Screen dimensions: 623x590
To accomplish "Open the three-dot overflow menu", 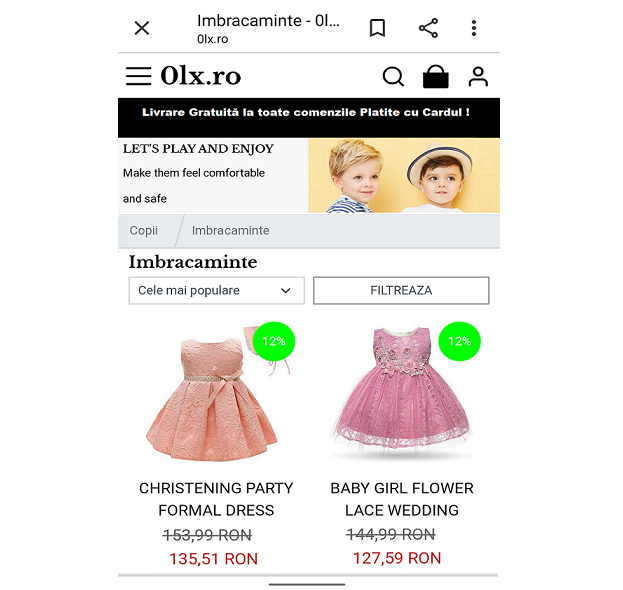I will 474,28.
